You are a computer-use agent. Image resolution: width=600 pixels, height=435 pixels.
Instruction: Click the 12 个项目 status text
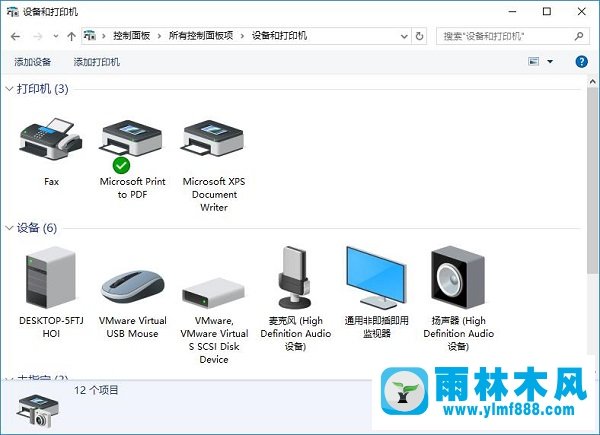tap(96, 390)
